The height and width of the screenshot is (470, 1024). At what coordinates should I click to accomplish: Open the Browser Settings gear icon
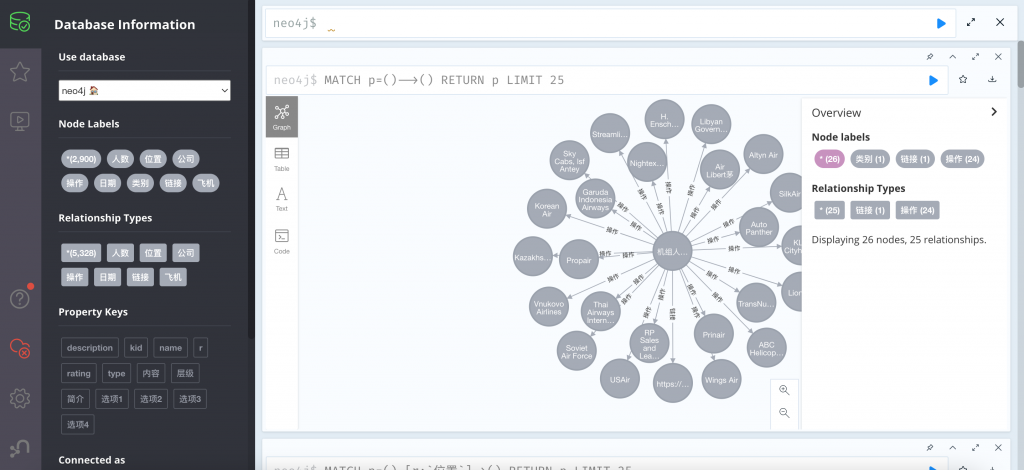(20, 398)
